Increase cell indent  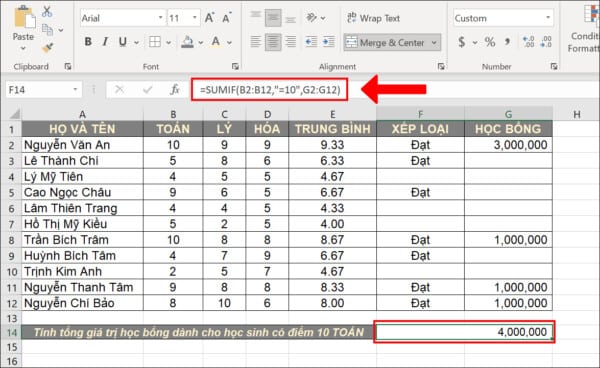[x=329, y=42]
